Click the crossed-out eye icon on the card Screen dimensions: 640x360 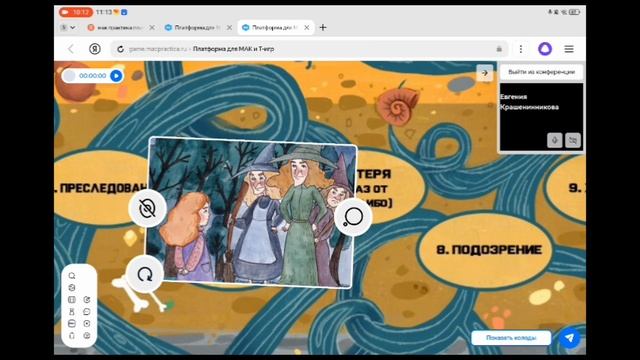click(147, 209)
